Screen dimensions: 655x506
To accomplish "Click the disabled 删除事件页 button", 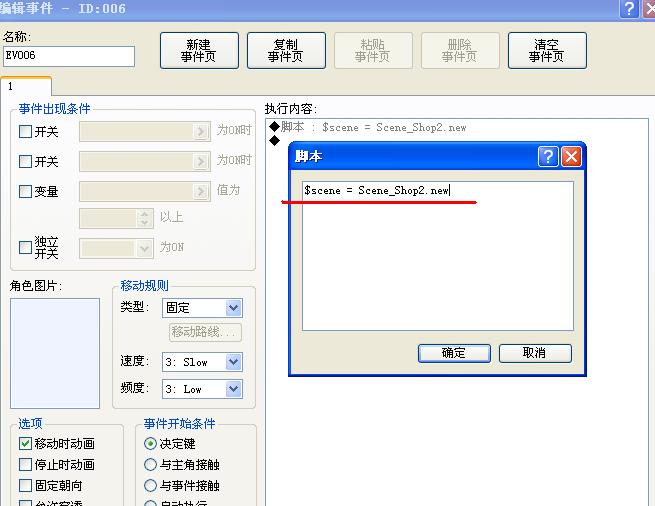I will pos(460,51).
